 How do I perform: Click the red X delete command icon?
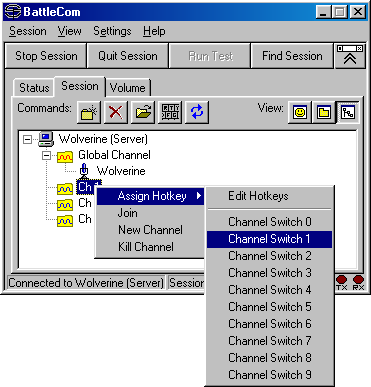pos(116,112)
